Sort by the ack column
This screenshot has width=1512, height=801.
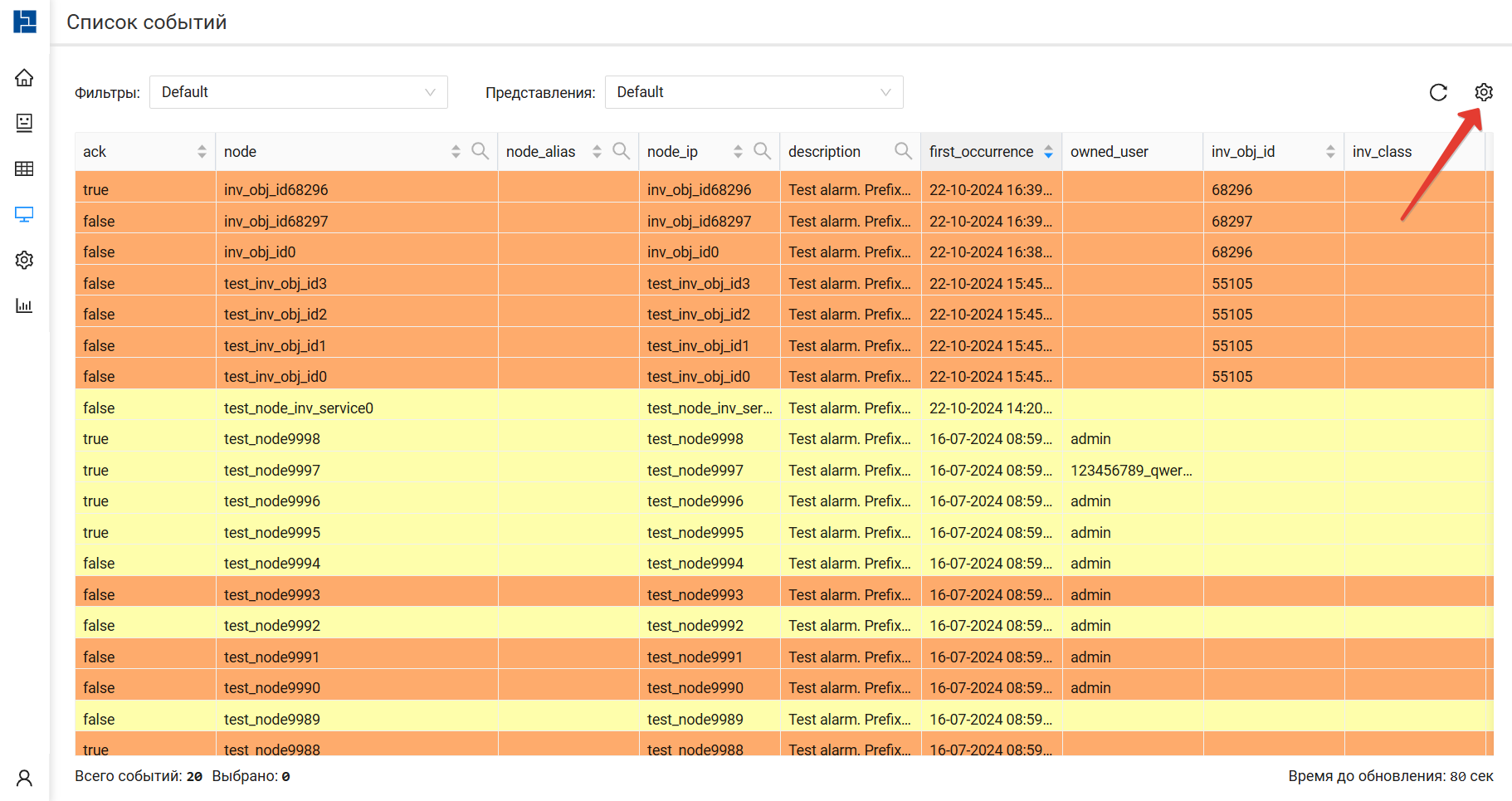tap(202, 151)
